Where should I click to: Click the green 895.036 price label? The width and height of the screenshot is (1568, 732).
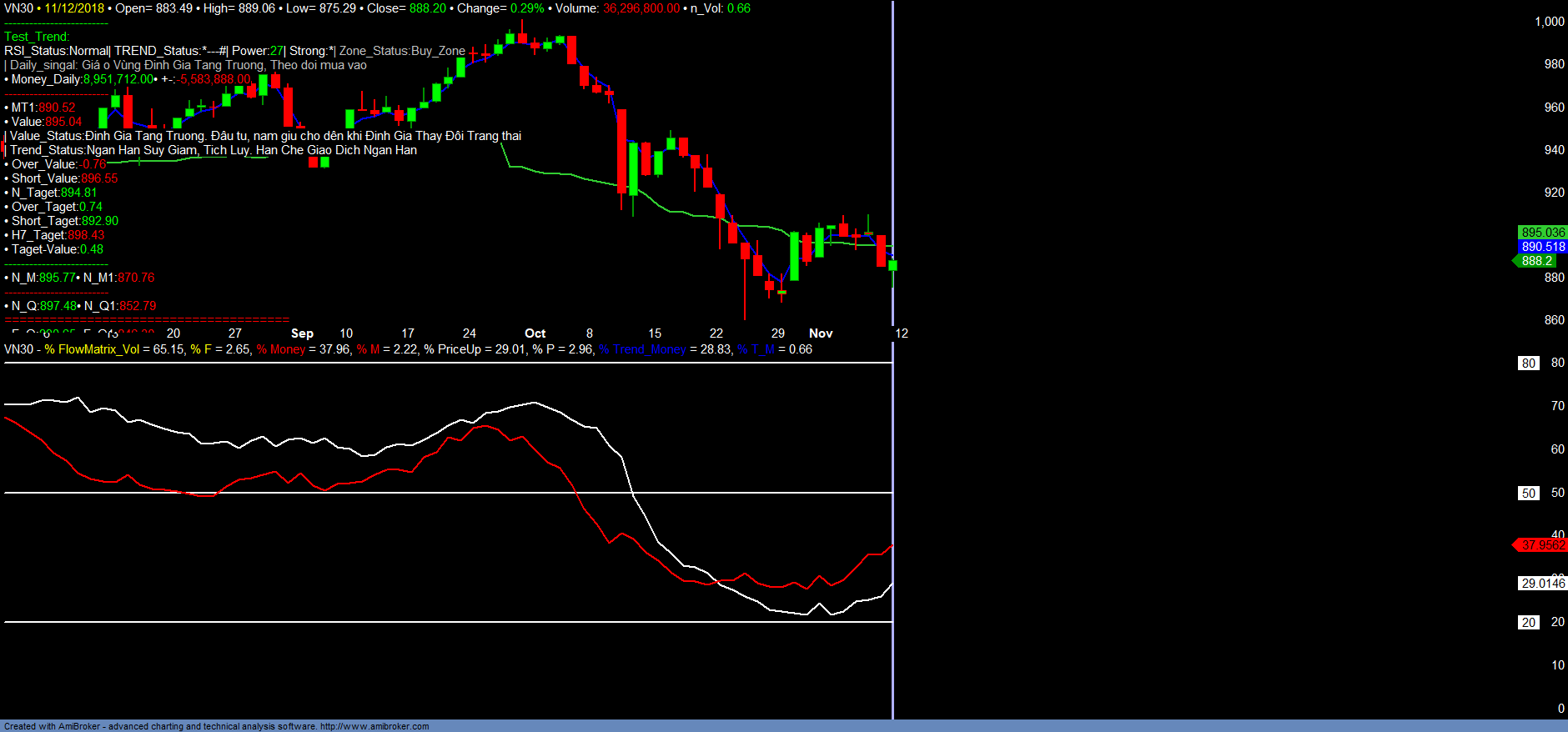pos(1542,233)
